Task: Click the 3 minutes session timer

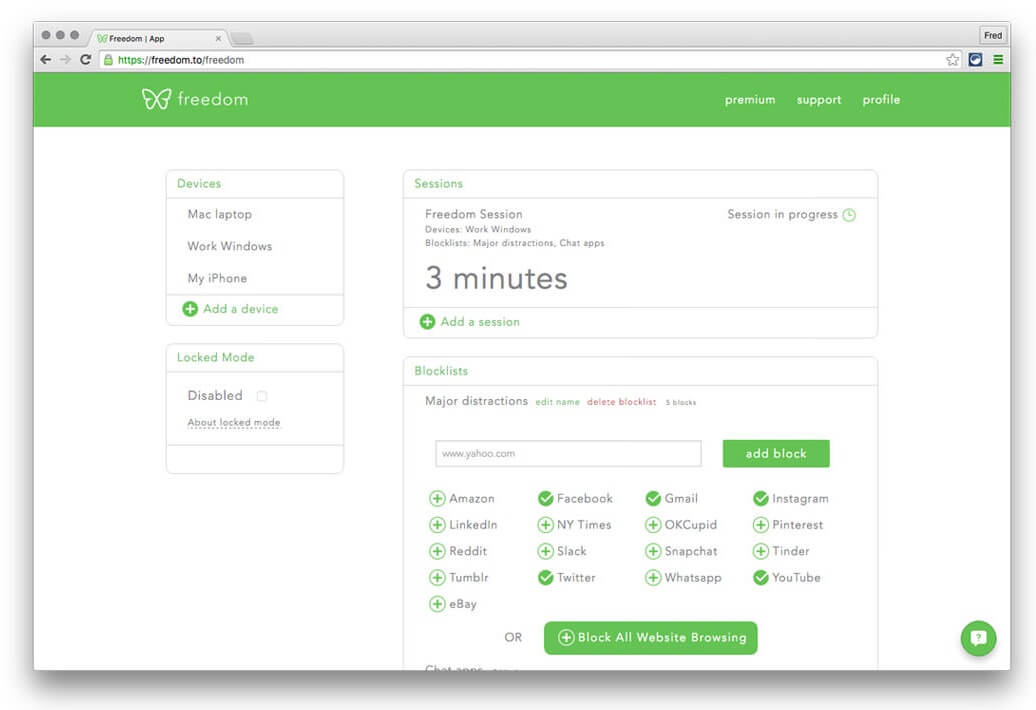Action: [496, 278]
